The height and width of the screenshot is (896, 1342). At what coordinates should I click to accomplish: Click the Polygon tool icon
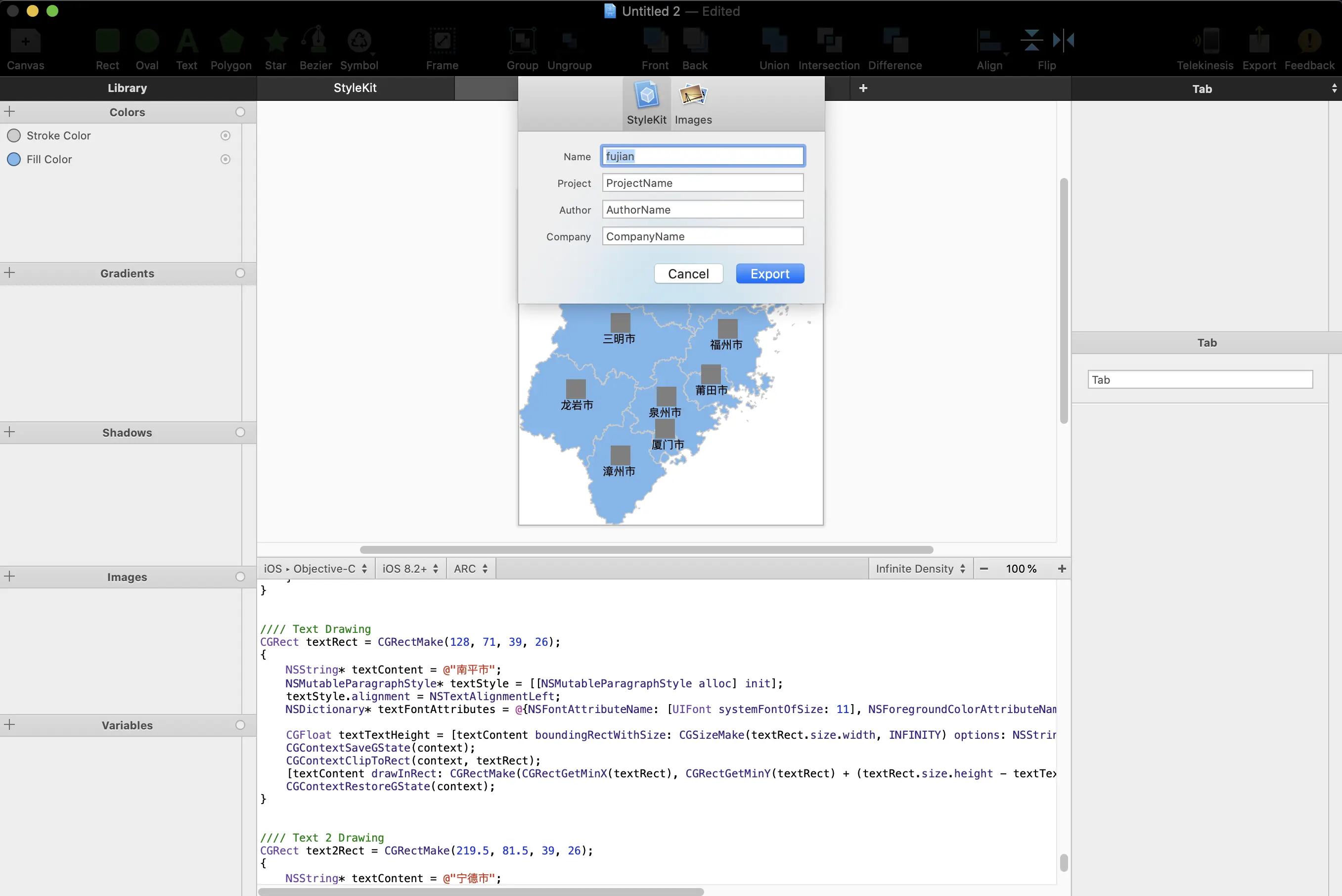[x=231, y=41]
